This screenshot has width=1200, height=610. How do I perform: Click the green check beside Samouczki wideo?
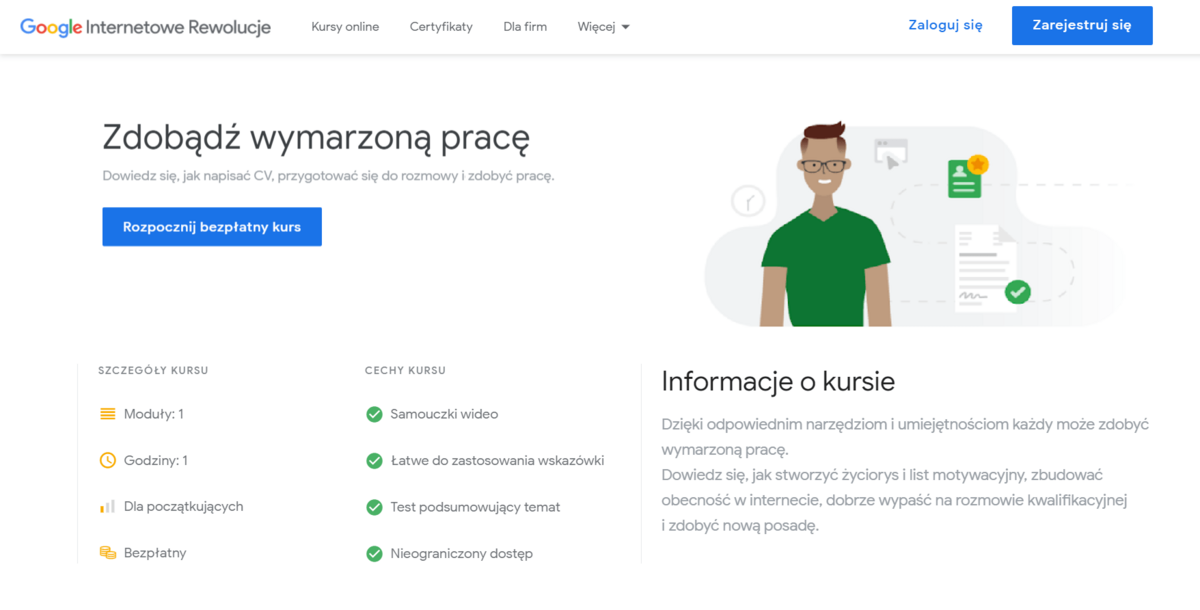tap(375, 414)
